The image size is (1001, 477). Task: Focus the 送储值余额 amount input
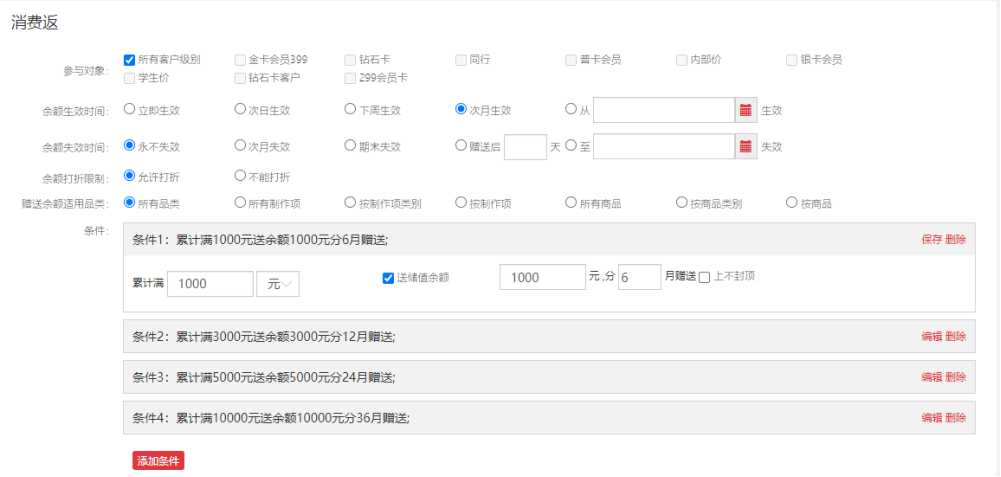pyautogui.click(x=543, y=277)
